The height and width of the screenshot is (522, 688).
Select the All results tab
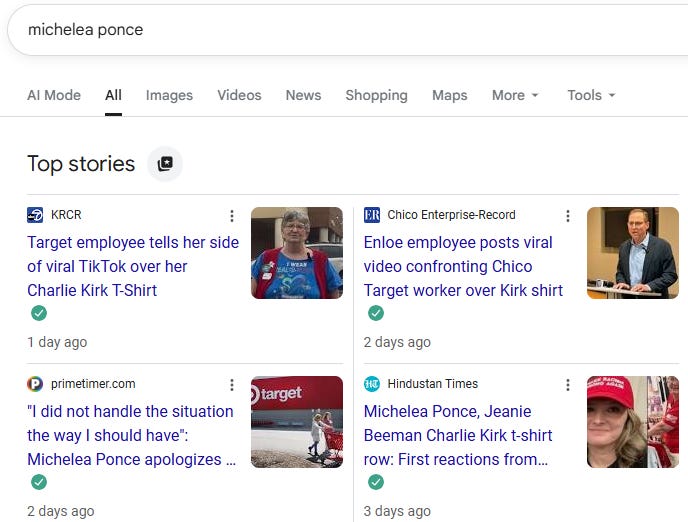(x=113, y=95)
